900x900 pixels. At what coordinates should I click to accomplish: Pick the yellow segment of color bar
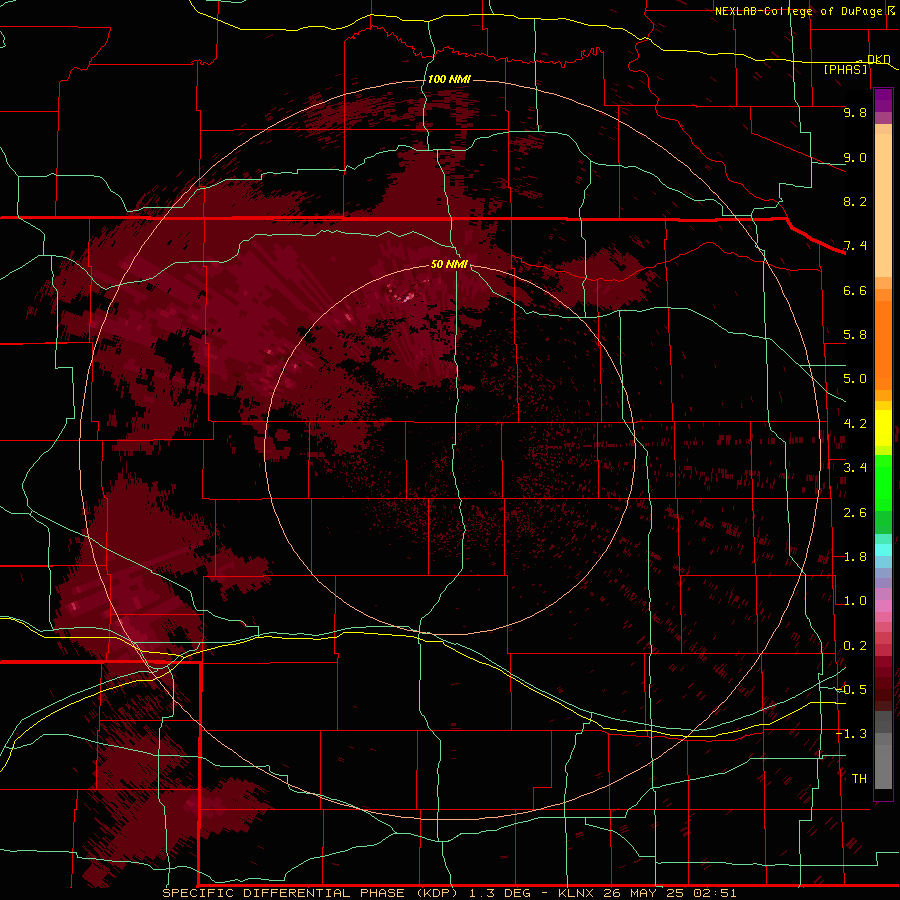pos(883,428)
